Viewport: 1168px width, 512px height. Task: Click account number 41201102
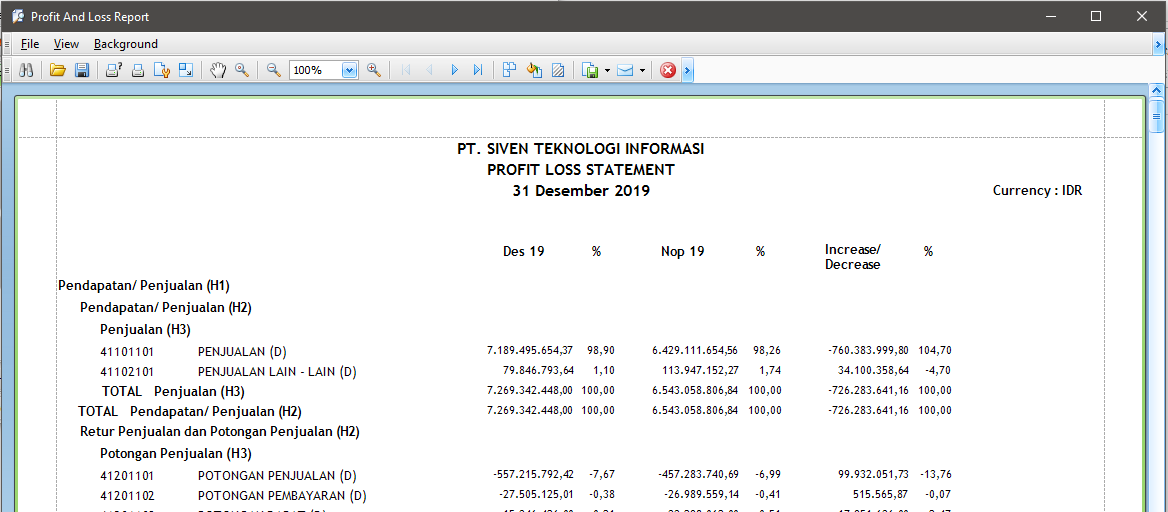pyautogui.click(x=127, y=496)
